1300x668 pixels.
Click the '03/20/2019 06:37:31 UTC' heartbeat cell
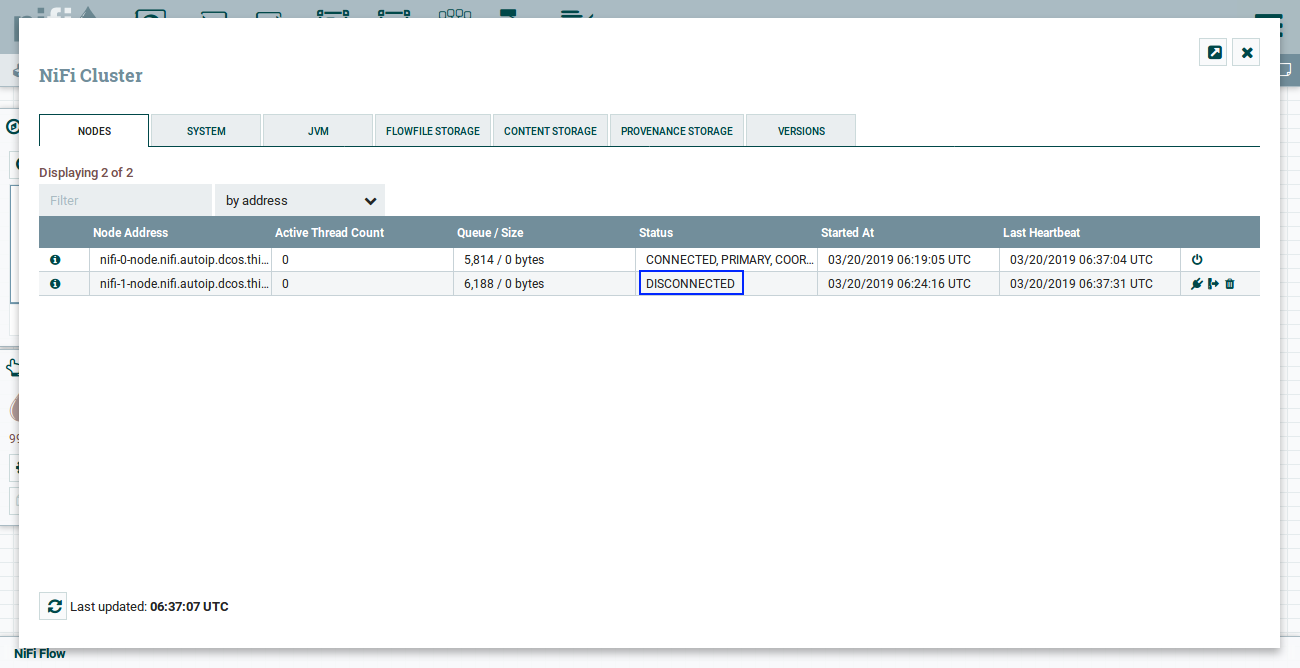pyautogui.click(x=1090, y=284)
